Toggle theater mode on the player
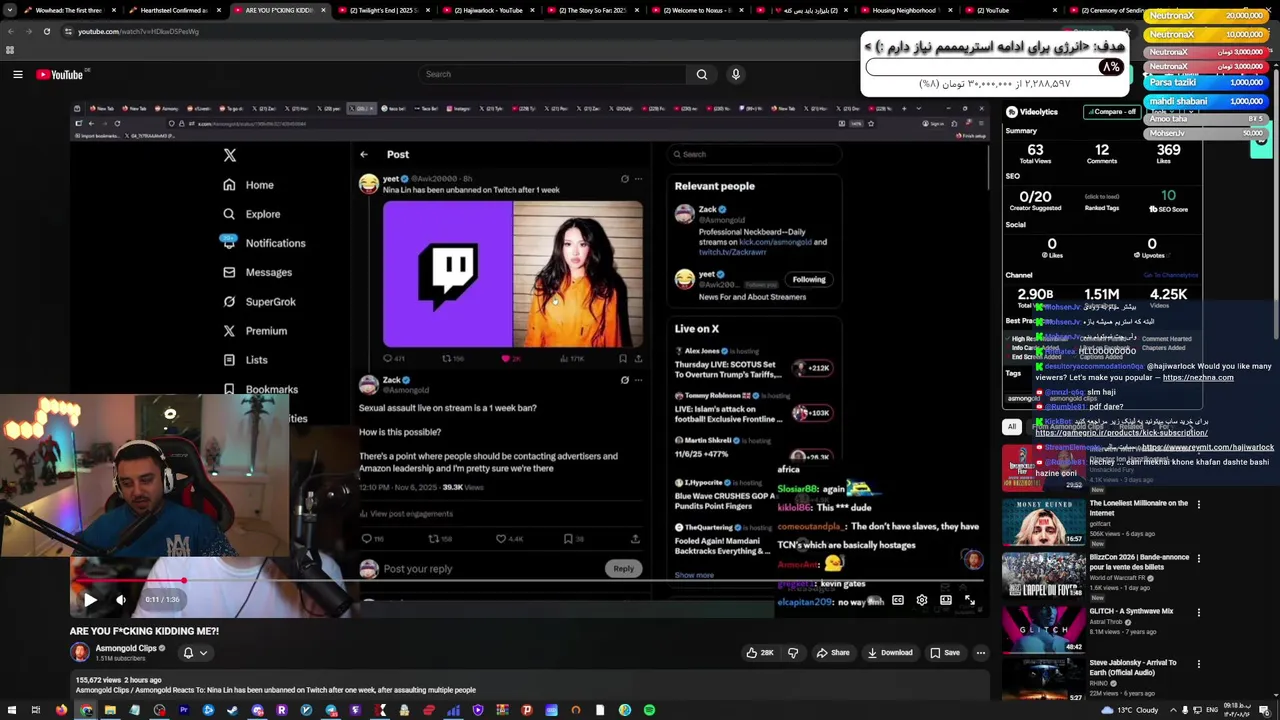 click(x=946, y=600)
